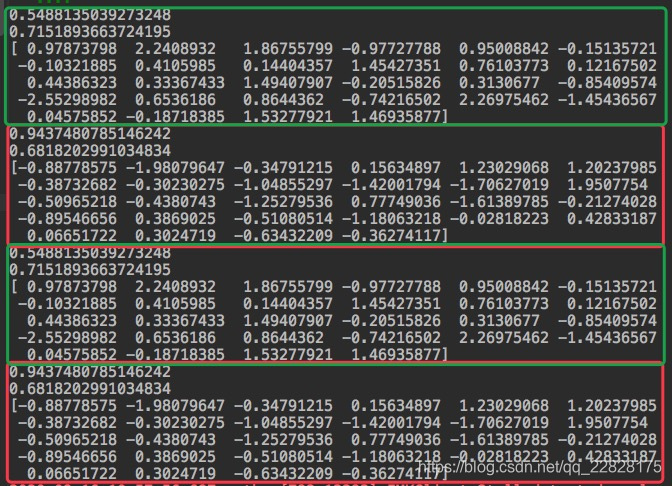
Task: Click value -0.10321885 in the third printed array
Action: 67,303
